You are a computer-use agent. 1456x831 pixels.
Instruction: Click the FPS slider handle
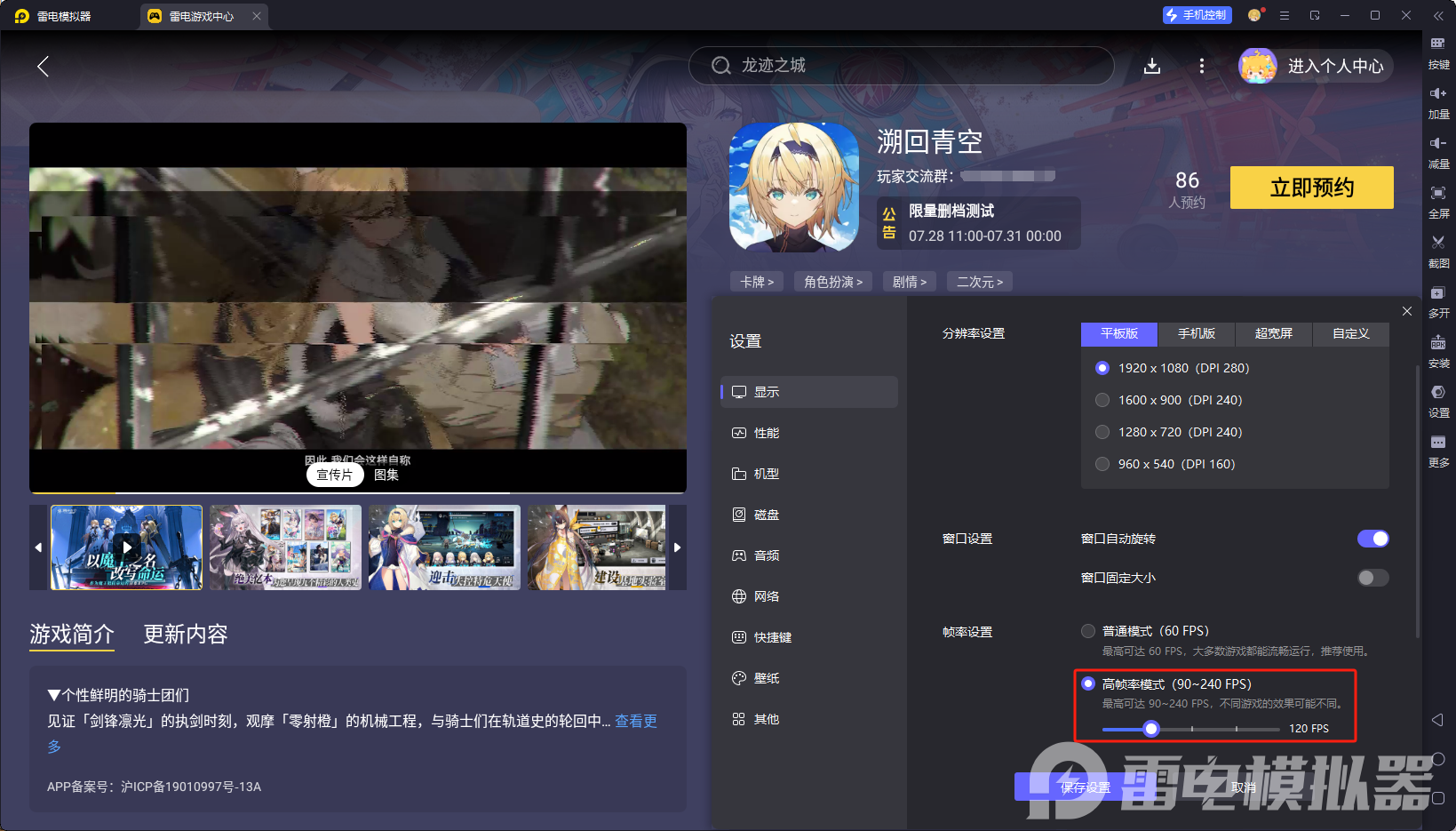coord(1151,729)
